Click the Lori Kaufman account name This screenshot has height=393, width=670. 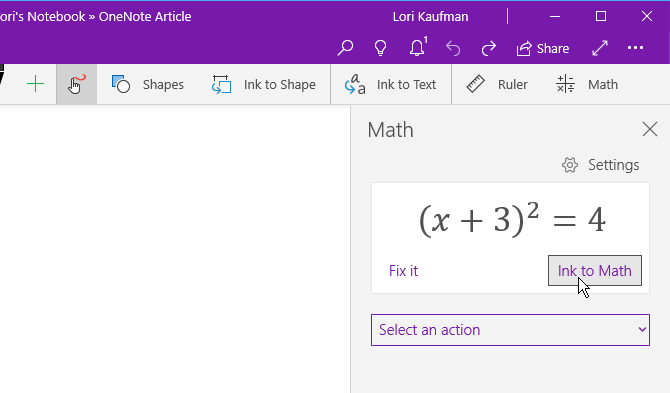(430, 17)
